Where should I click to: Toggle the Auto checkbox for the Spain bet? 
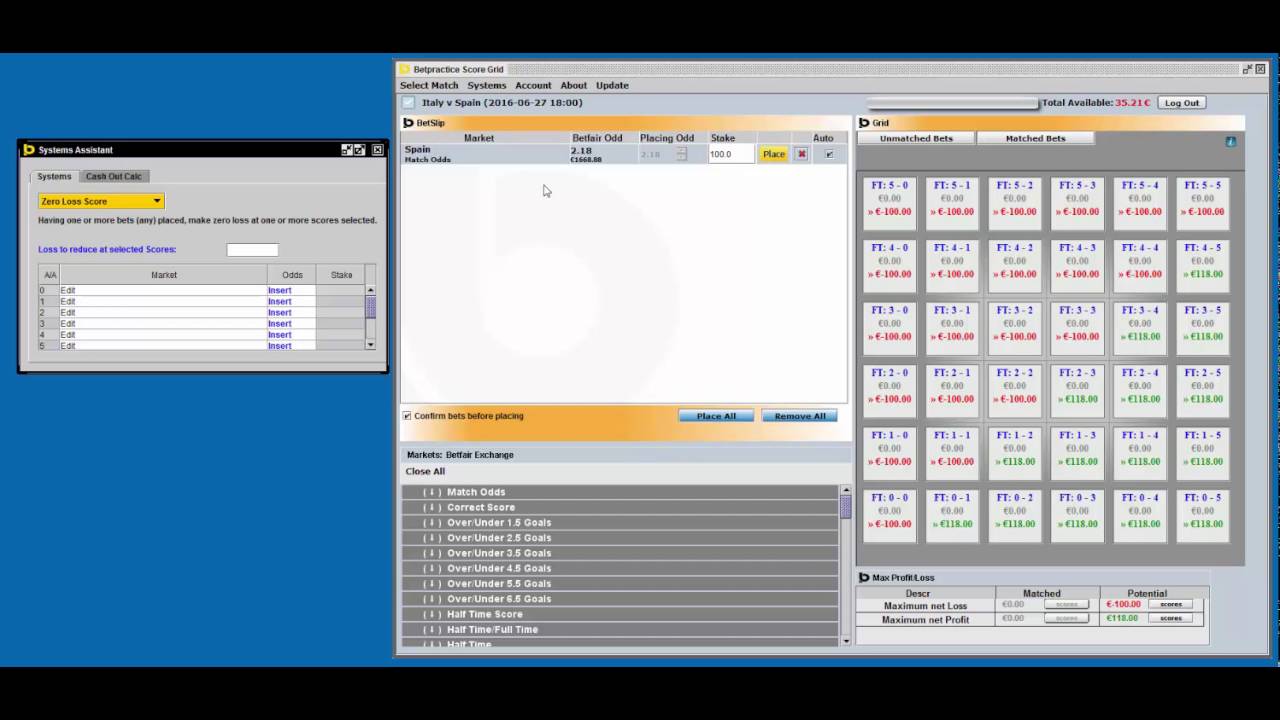click(x=829, y=154)
